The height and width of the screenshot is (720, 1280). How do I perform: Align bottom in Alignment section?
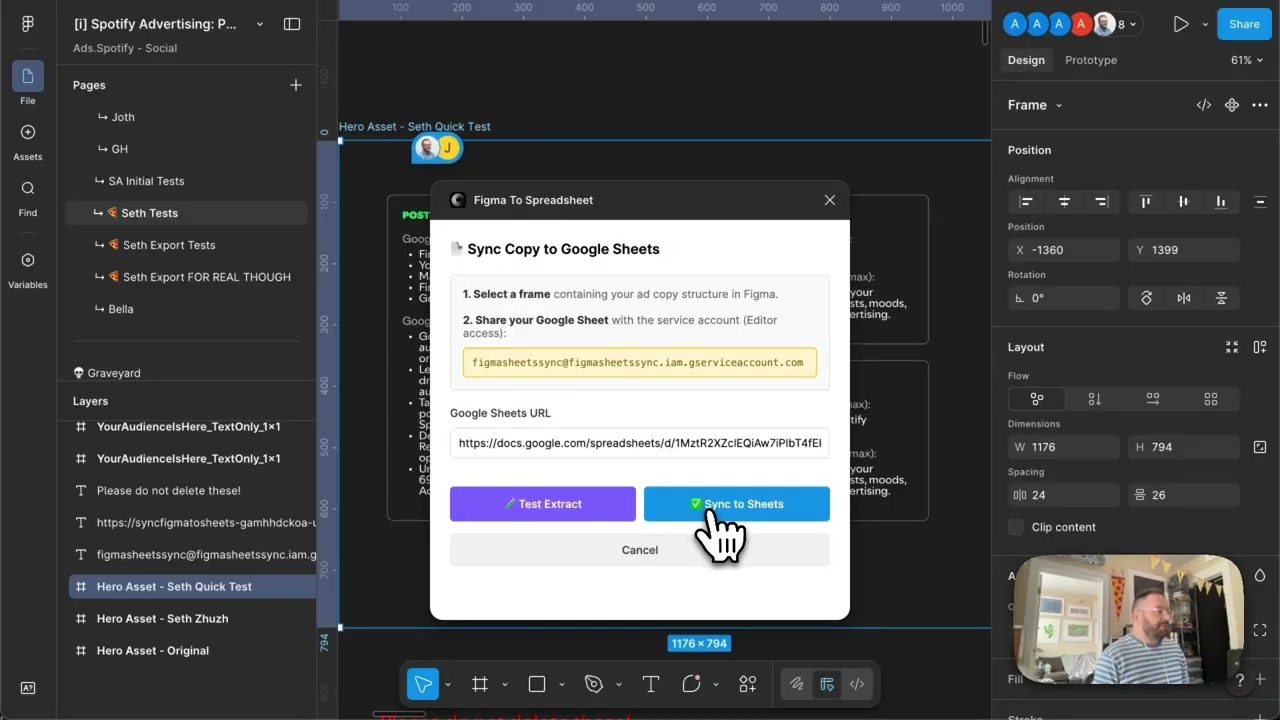click(1221, 202)
